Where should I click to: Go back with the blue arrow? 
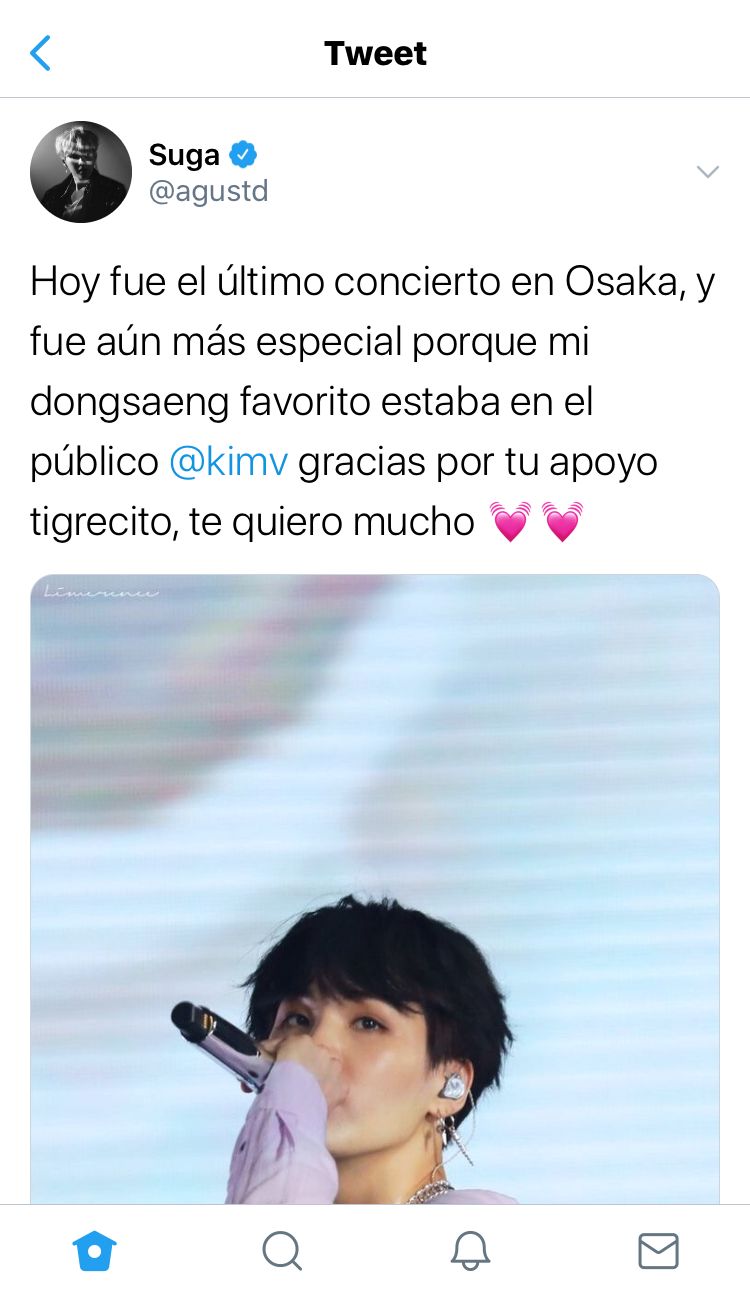point(40,53)
